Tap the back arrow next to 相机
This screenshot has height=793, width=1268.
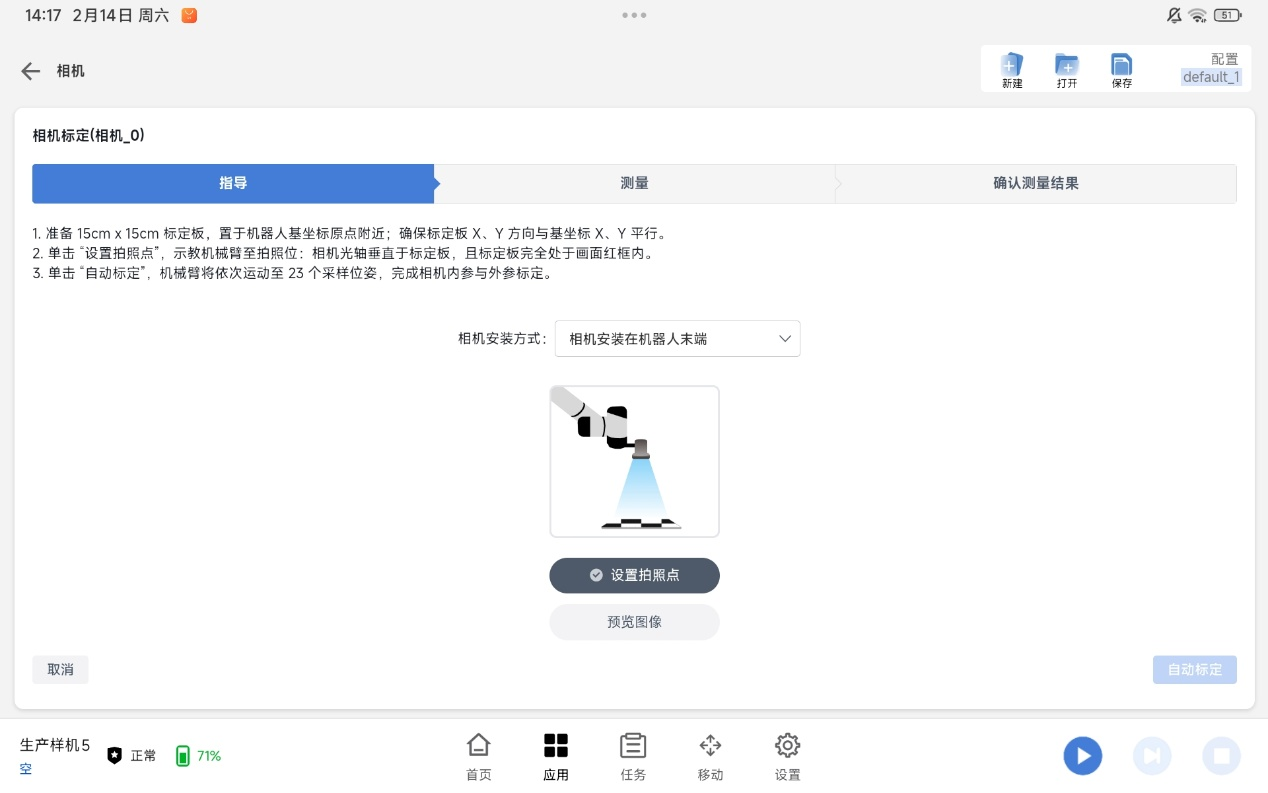pyautogui.click(x=31, y=71)
